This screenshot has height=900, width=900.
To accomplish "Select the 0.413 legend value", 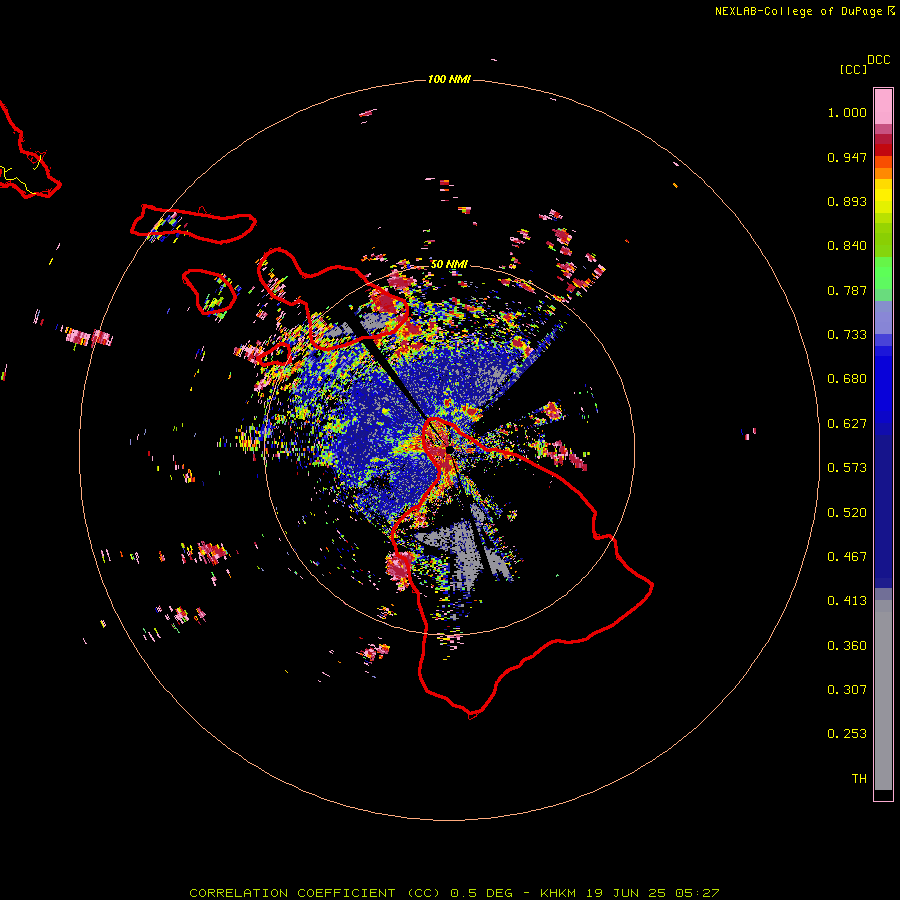I will click(x=847, y=601).
